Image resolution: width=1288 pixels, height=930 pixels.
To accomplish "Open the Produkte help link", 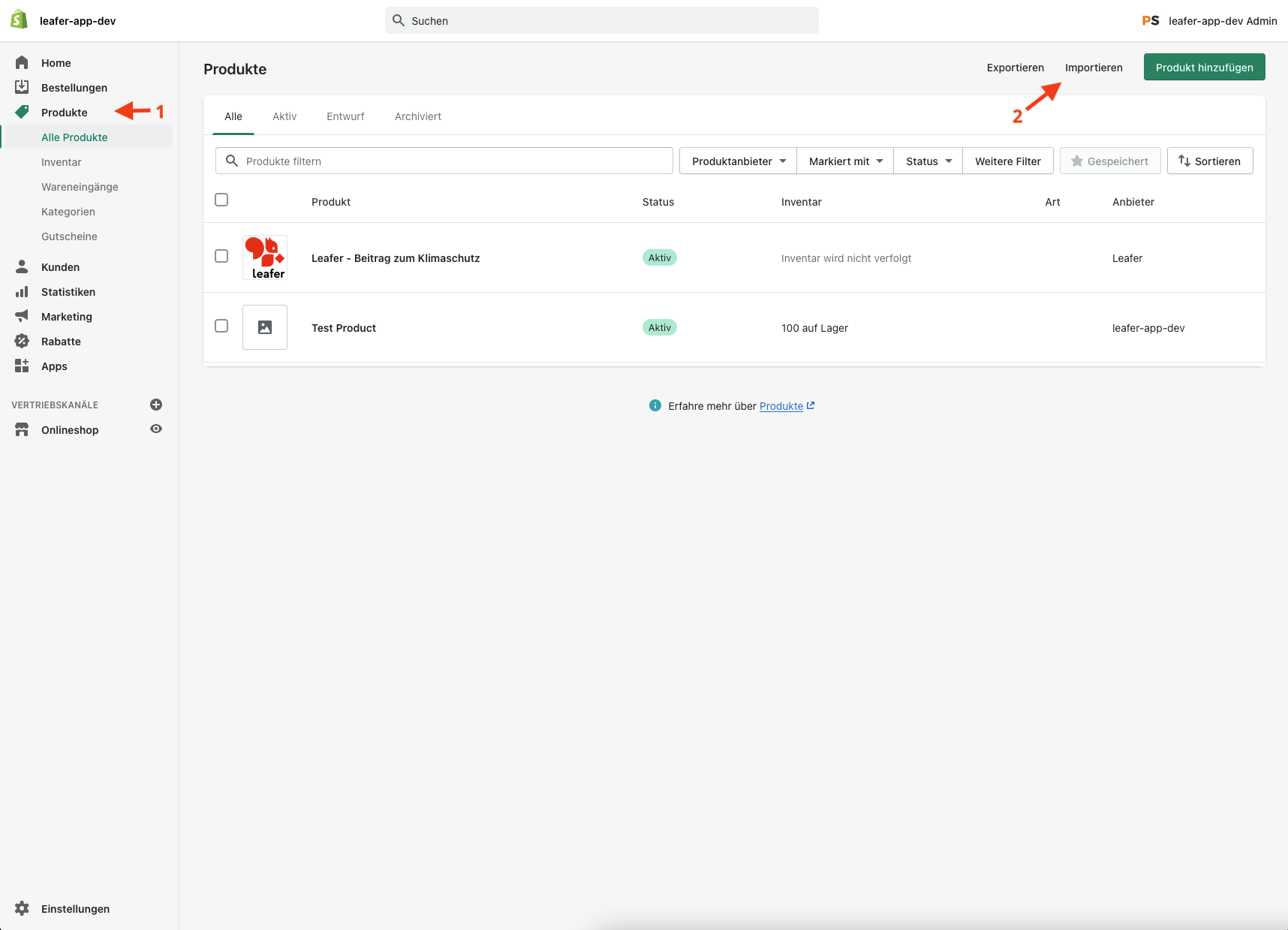I will (781, 406).
